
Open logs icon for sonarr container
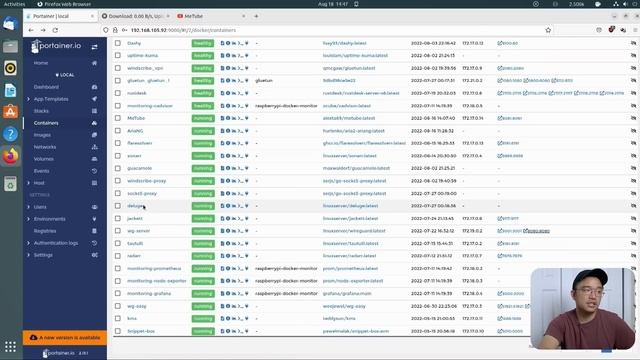click(222, 156)
